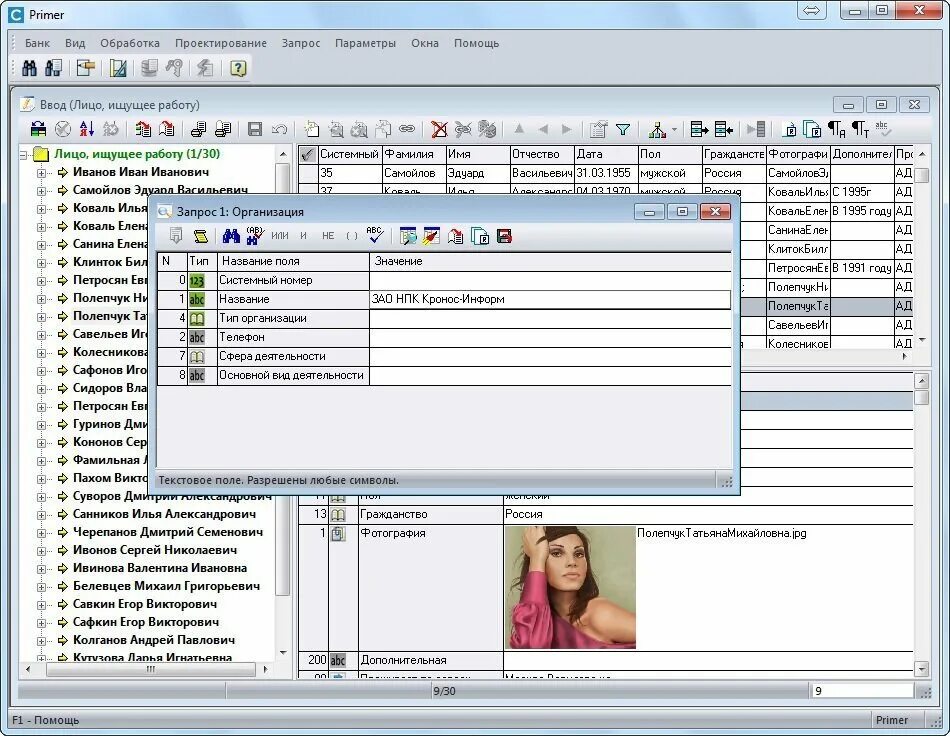The width and height of the screenshot is (950, 736).
Task: Open the Помощь menu
Action: (x=476, y=43)
